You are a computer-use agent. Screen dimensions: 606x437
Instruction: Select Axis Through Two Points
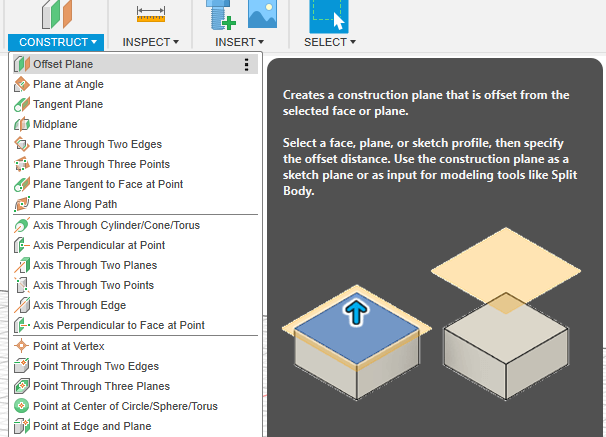pyautogui.click(x=135, y=285)
